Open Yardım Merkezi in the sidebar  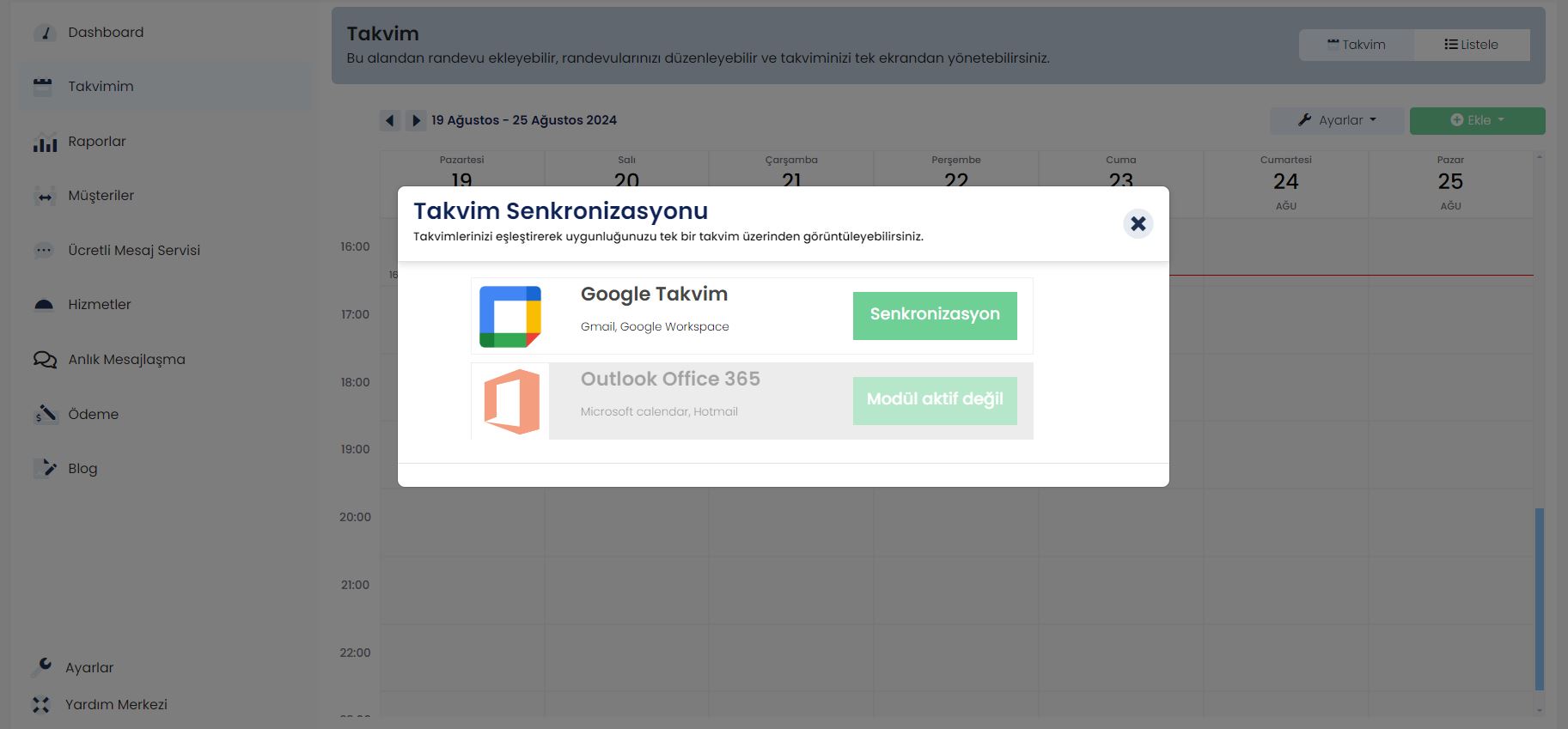point(116,705)
